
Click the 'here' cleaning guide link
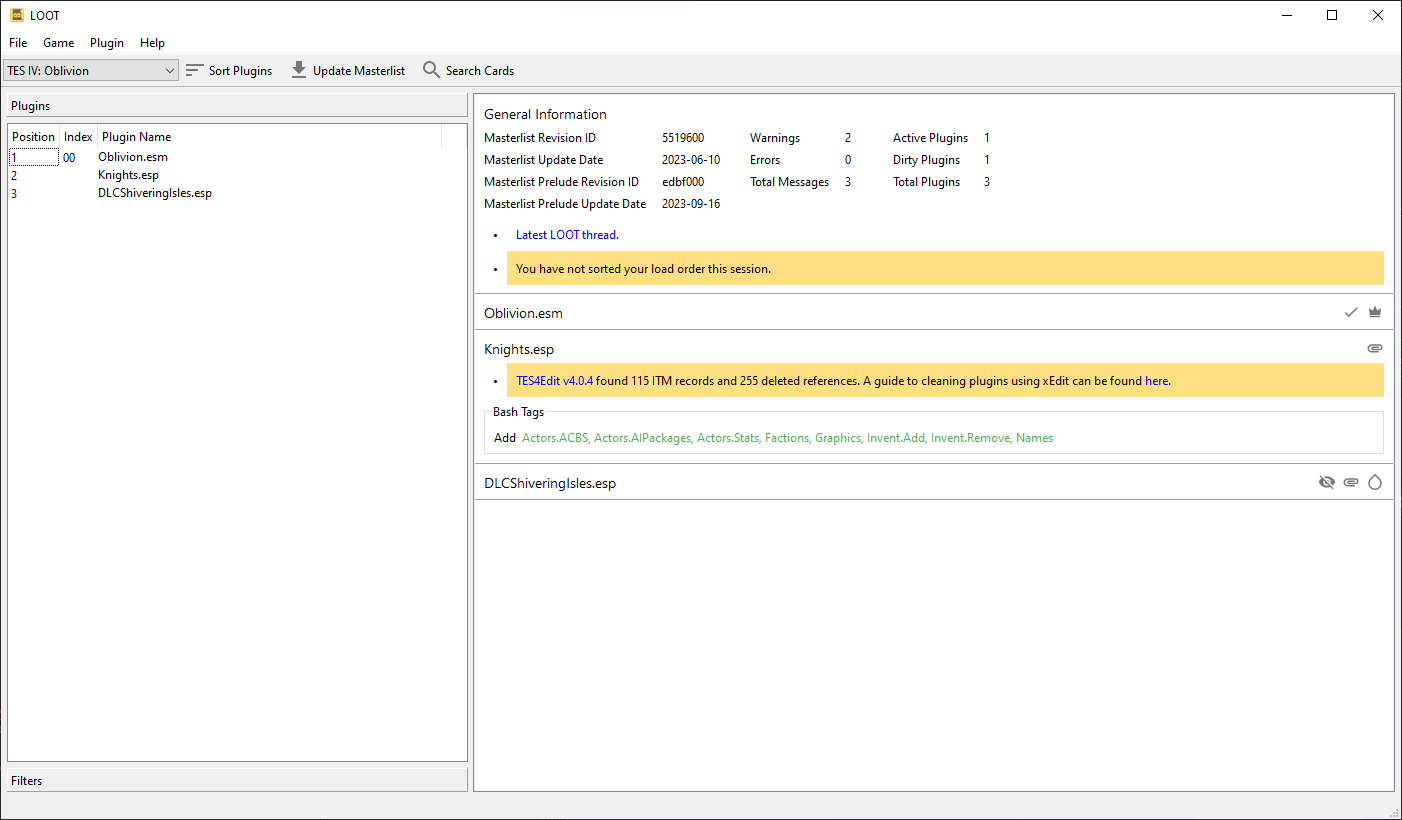click(x=1157, y=381)
